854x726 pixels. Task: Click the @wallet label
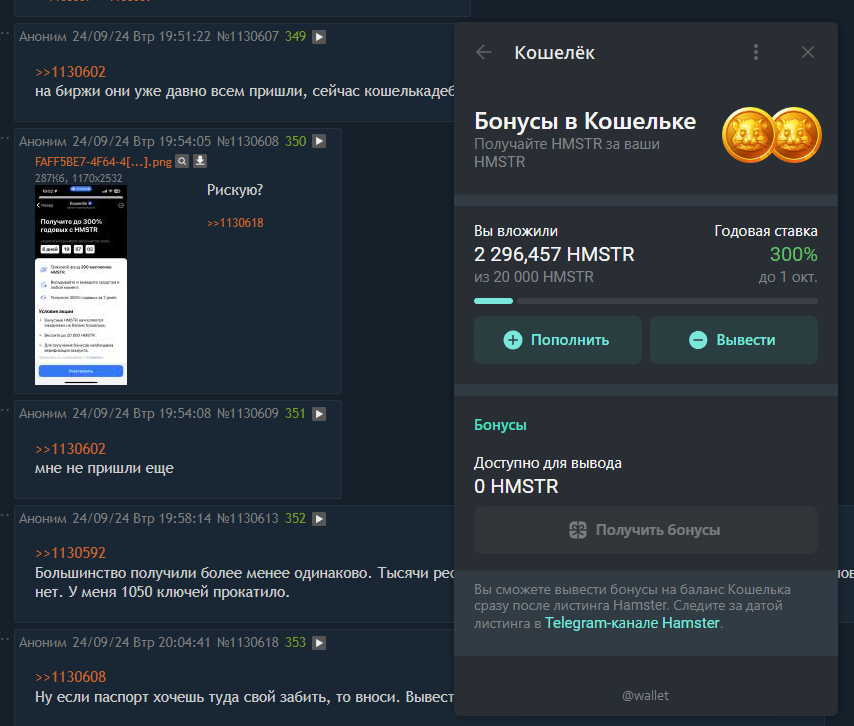point(645,696)
